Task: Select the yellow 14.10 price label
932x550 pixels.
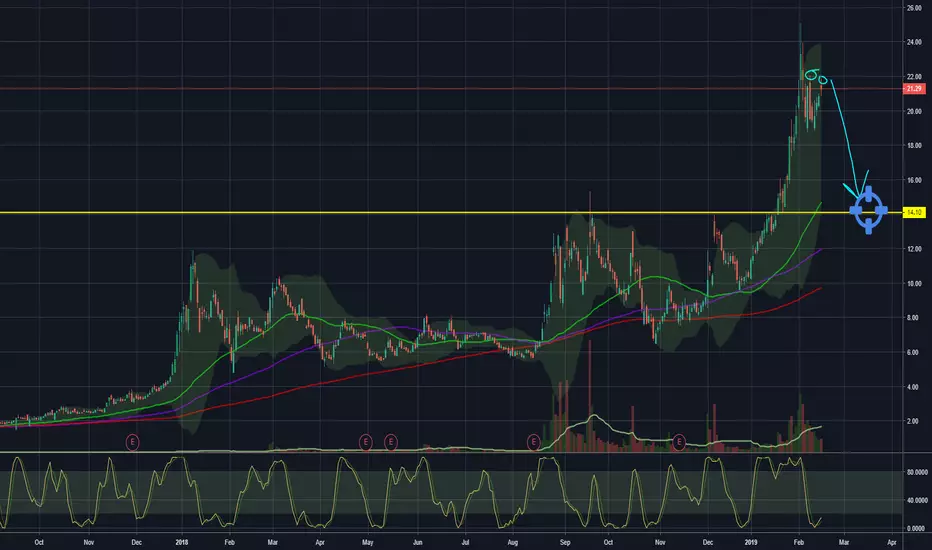Action: (914, 212)
